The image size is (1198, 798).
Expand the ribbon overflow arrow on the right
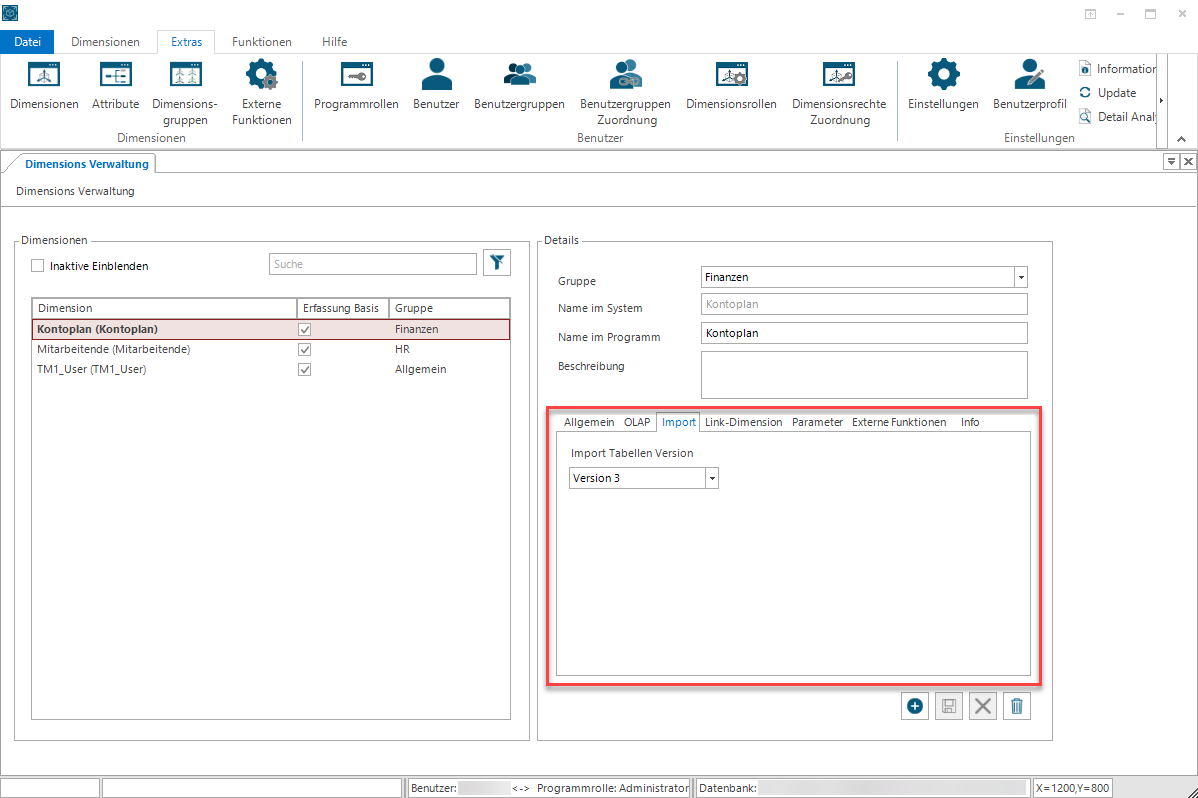pos(1161,101)
